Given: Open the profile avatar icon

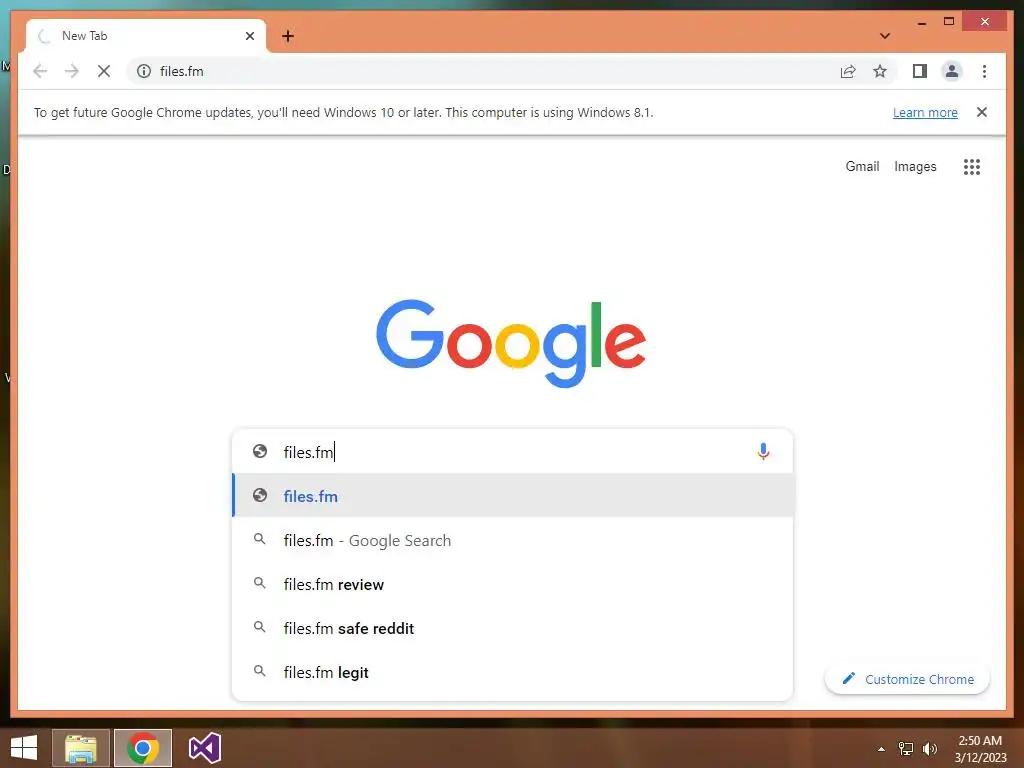Looking at the screenshot, I should pyautogui.click(x=952, y=71).
